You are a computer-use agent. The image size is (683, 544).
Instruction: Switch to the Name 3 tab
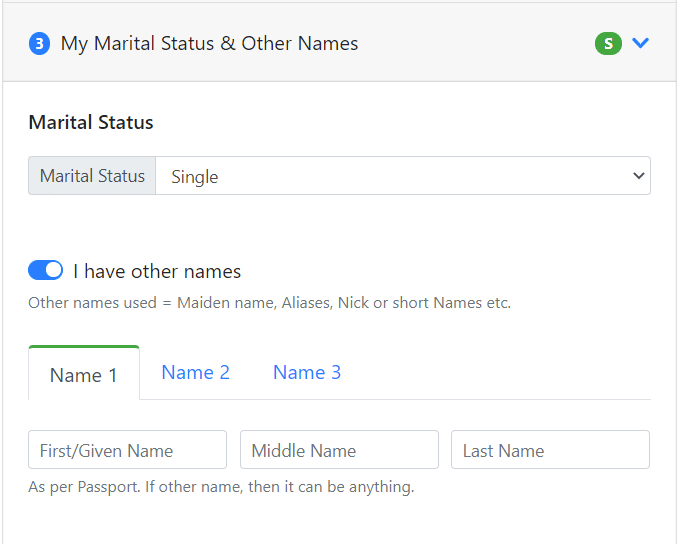[307, 372]
